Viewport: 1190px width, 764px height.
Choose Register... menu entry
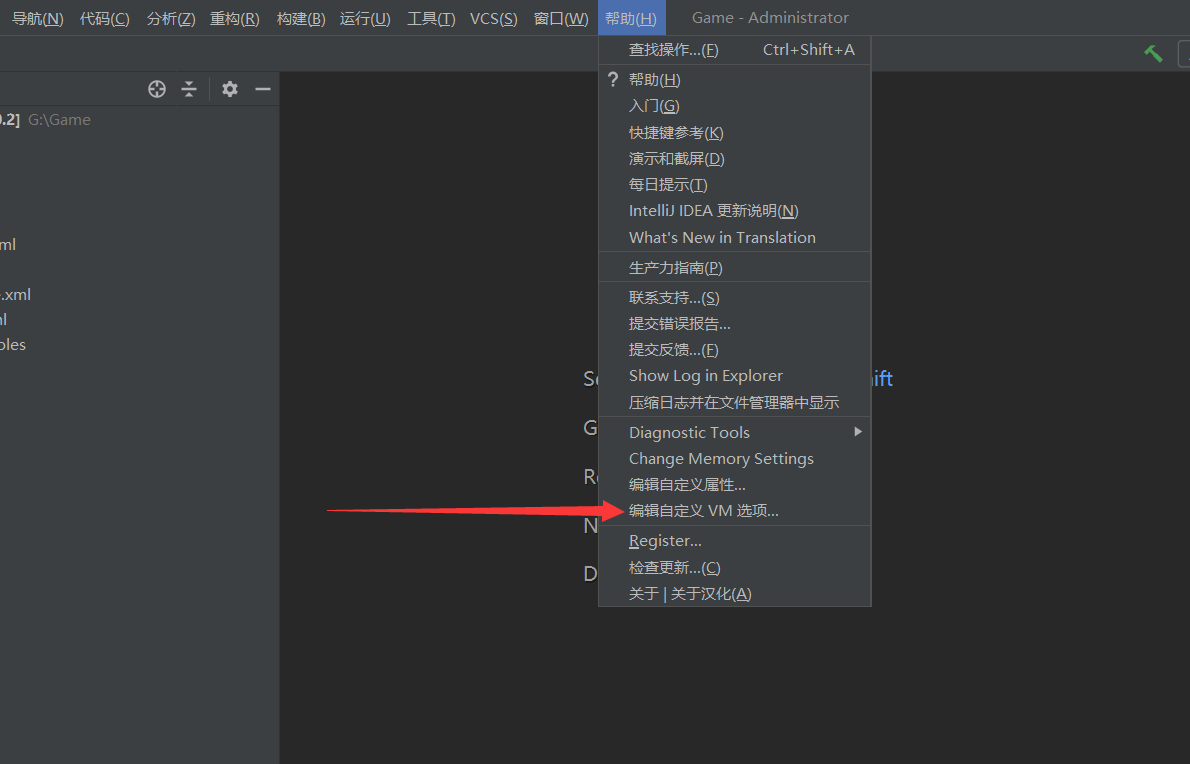click(735, 541)
